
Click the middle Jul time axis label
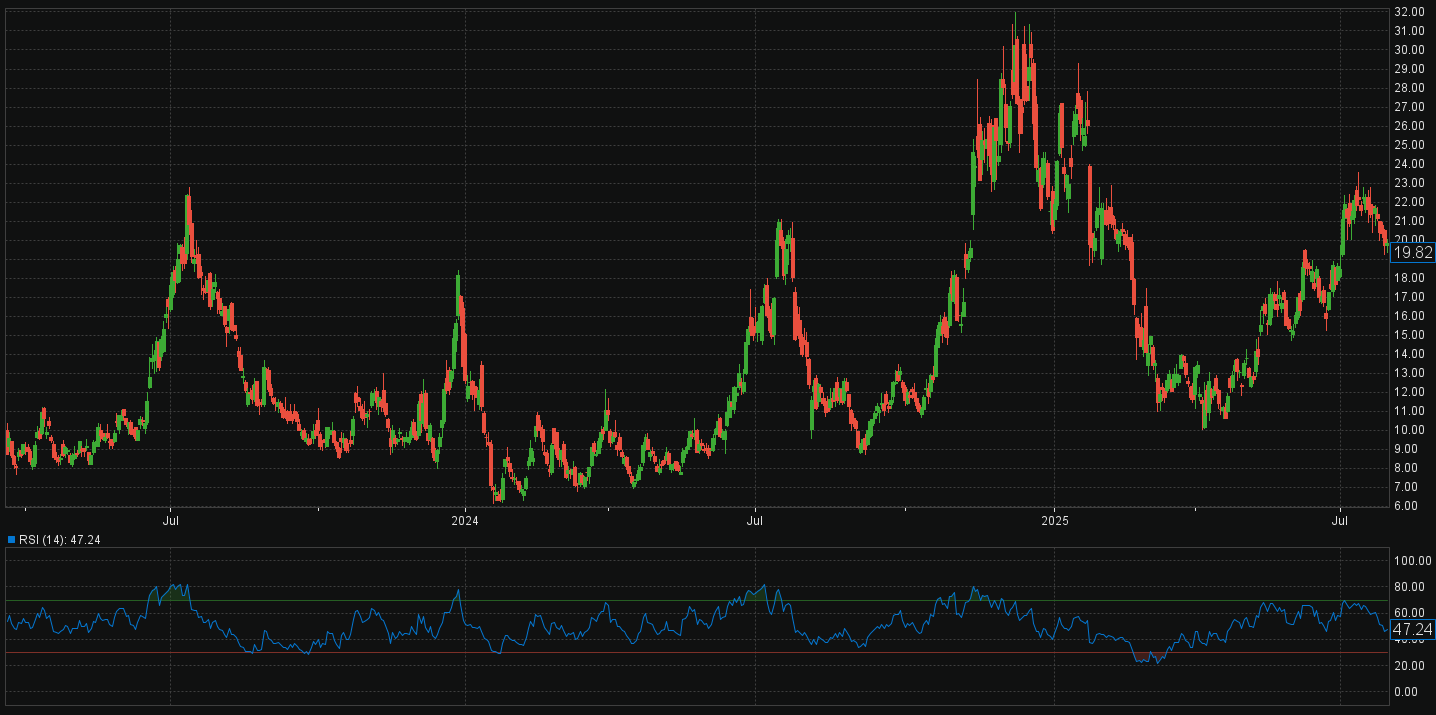(756, 521)
